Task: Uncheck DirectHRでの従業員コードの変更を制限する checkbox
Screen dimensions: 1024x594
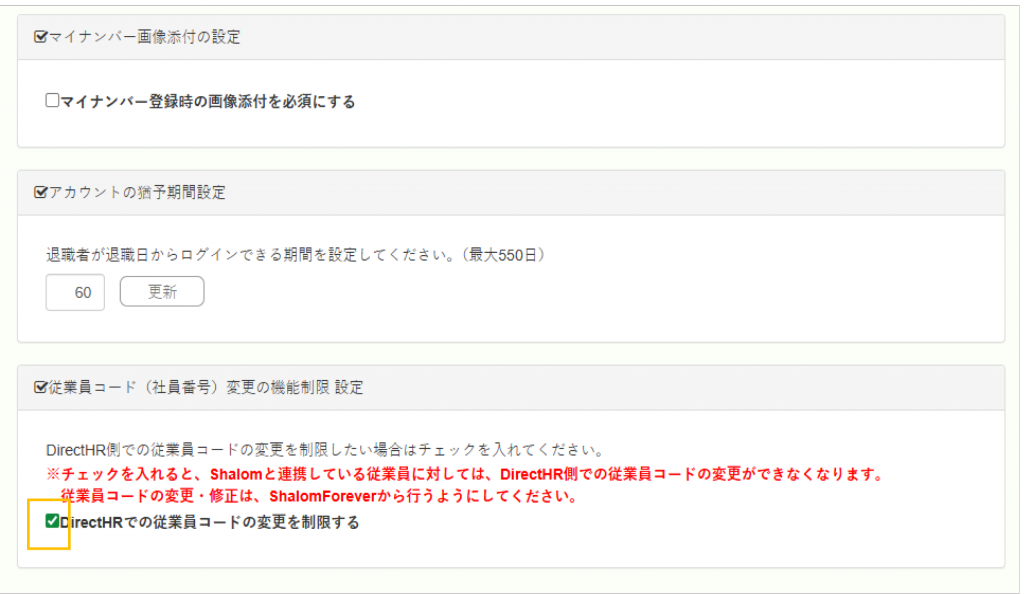Action: (52, 520)
